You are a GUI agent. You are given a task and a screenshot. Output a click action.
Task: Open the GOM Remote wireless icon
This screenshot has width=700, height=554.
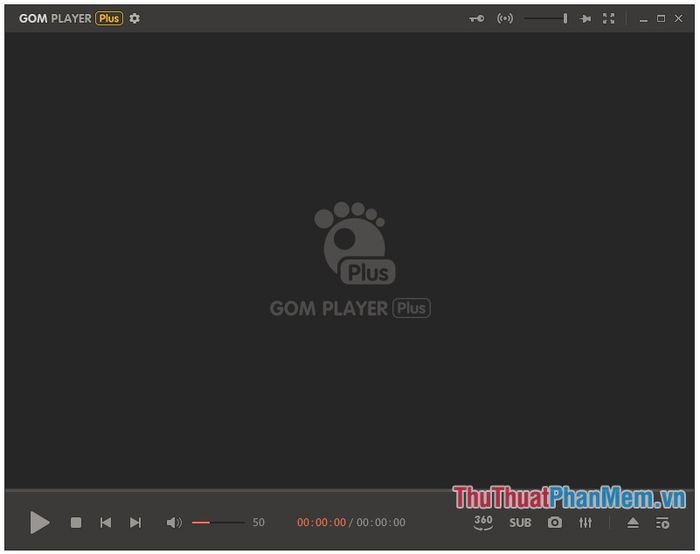tap(504, 18)
